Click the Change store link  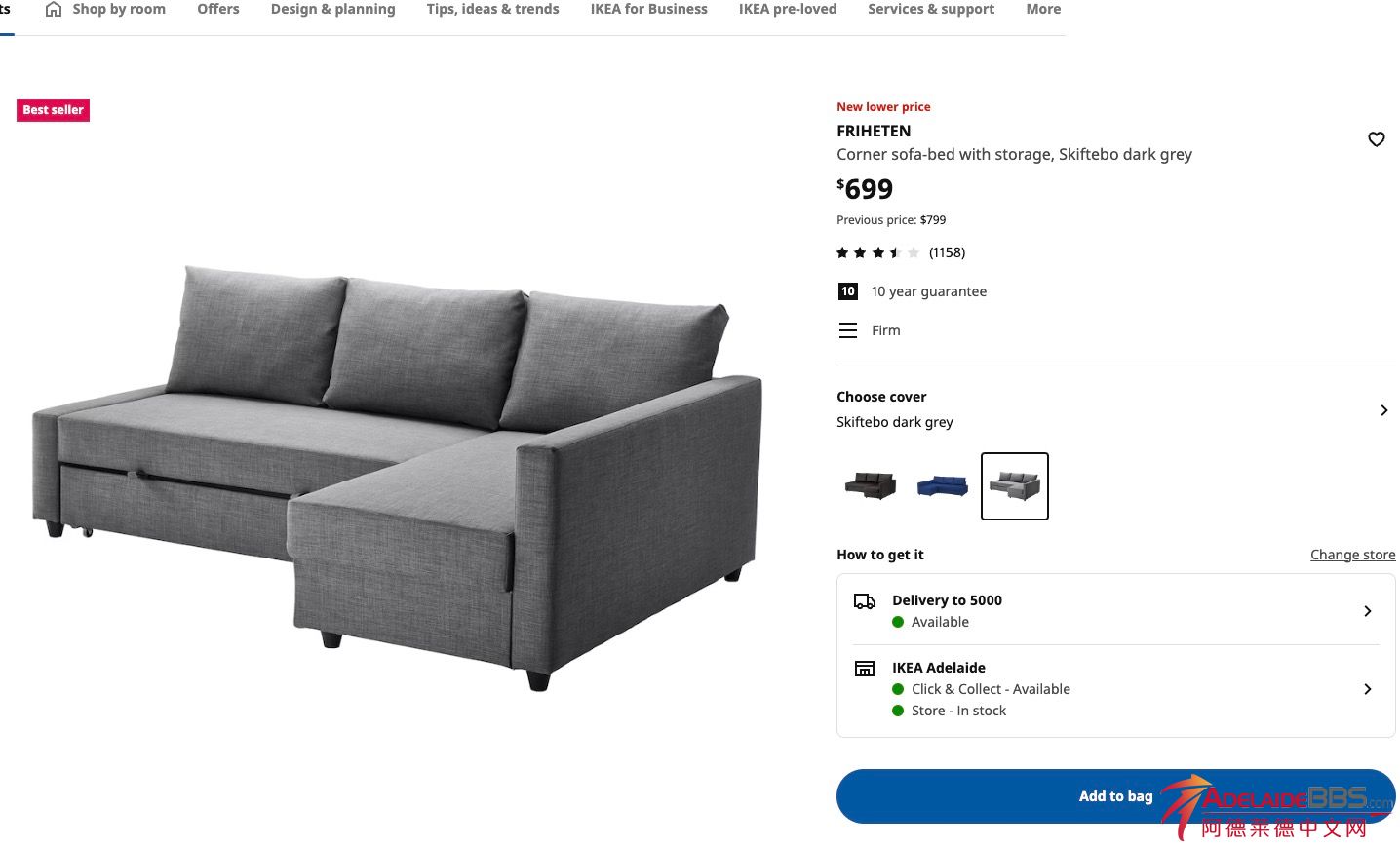pos(1352,555)
